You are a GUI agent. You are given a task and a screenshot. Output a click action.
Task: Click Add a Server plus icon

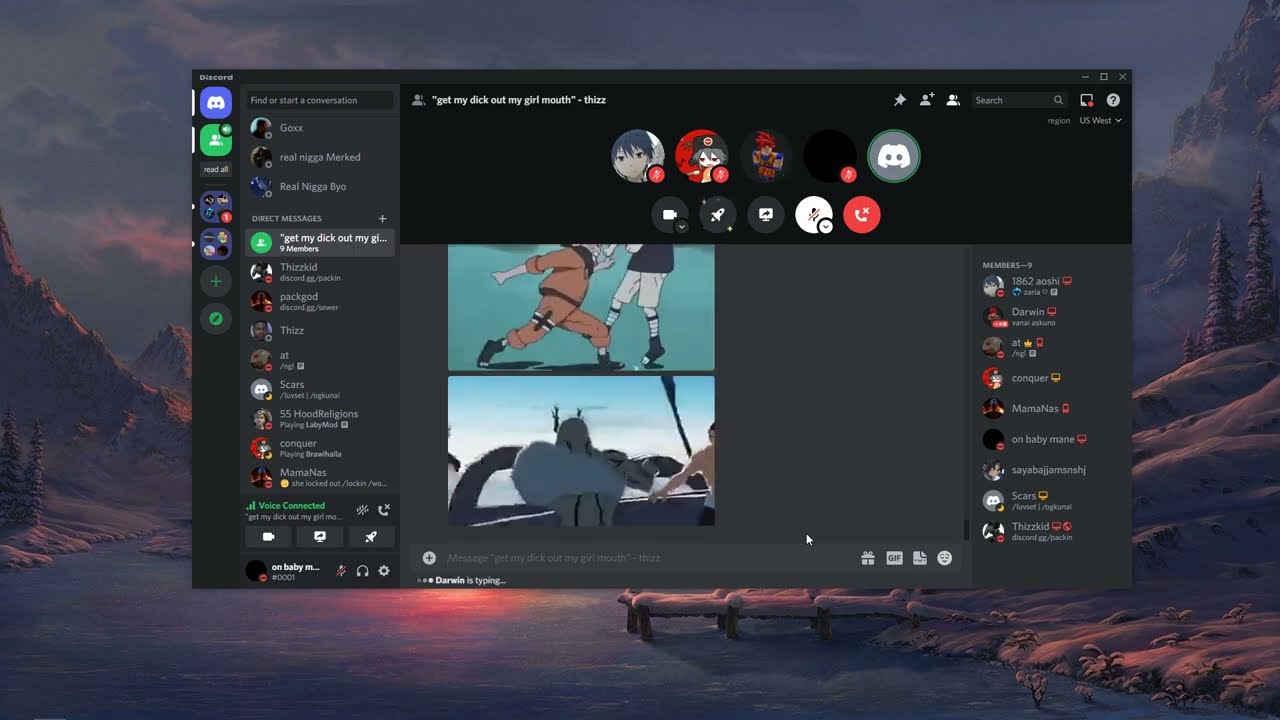[x=216, y=282]
